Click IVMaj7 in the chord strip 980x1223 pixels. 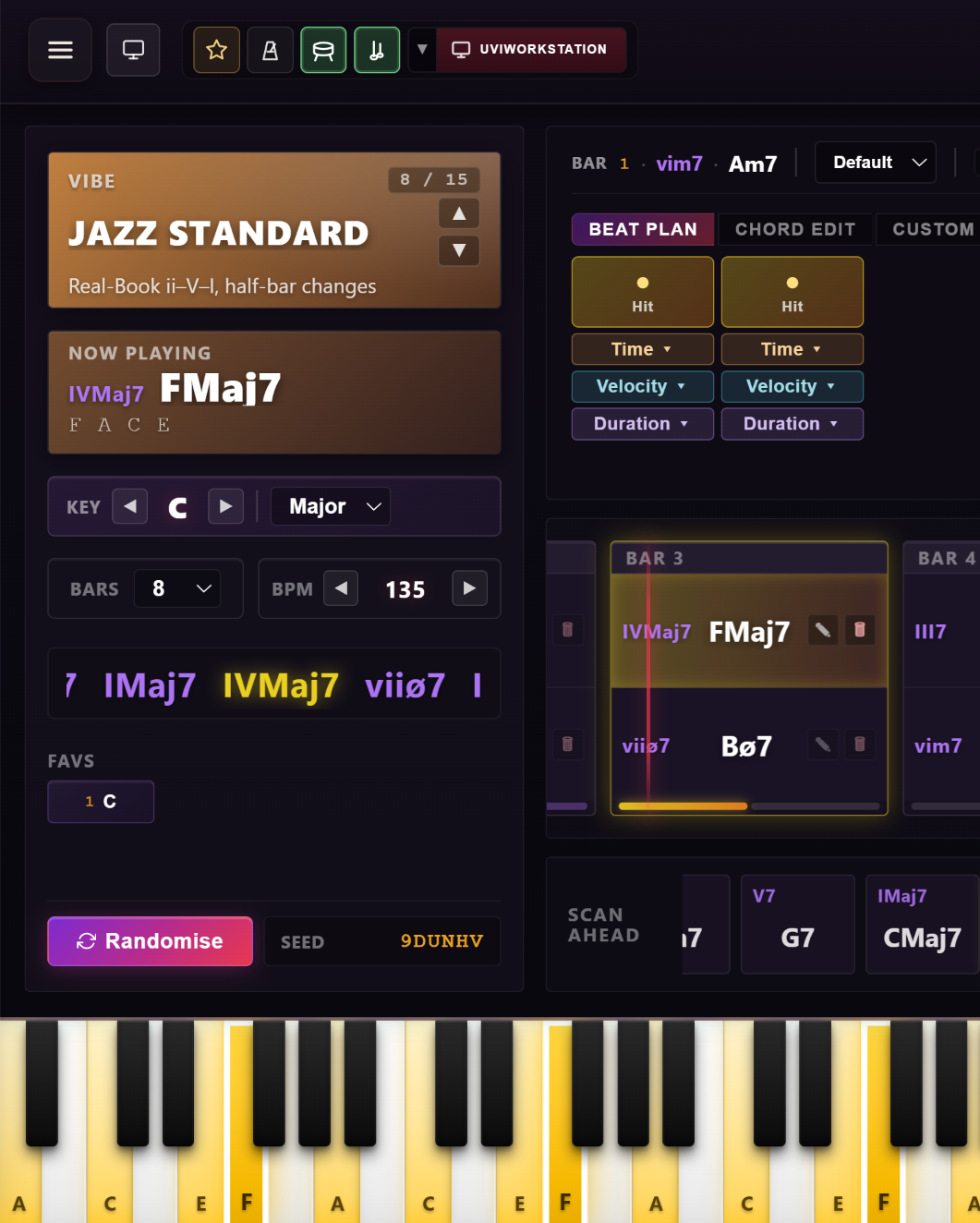pyautogui.click(x=281, y=685)
